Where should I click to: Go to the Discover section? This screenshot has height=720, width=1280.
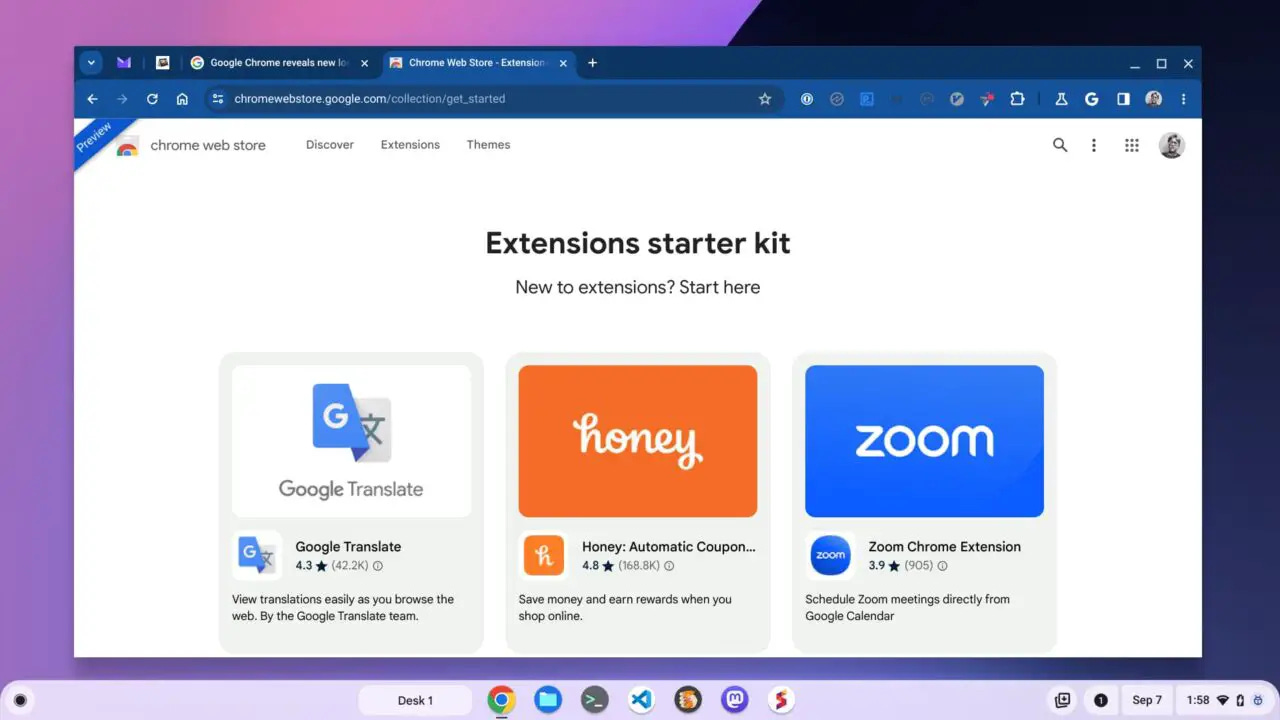click(330, 145)
